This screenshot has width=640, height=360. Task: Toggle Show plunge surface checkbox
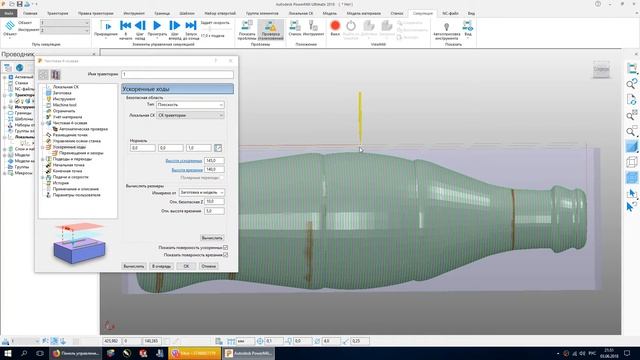[225, 255]
